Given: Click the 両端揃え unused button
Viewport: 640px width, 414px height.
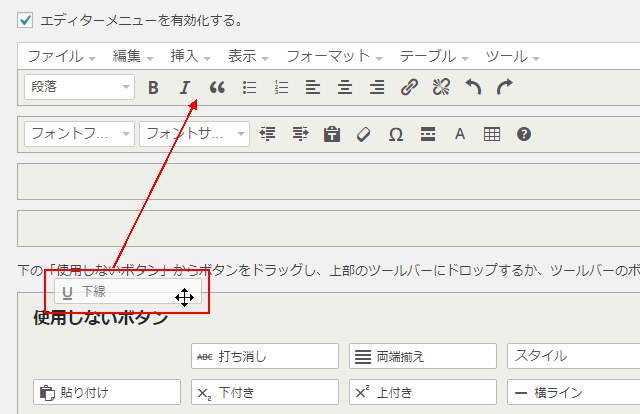Looking at the screenshot, I should (x=423, y=356).
